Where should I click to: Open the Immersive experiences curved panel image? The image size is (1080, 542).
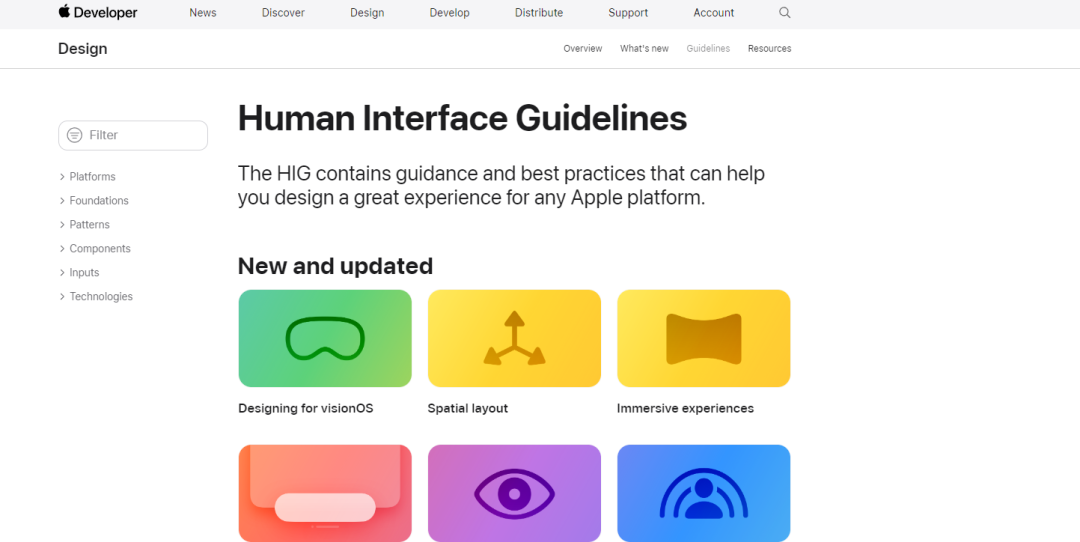pyautogui.click(x=704, y=338)
